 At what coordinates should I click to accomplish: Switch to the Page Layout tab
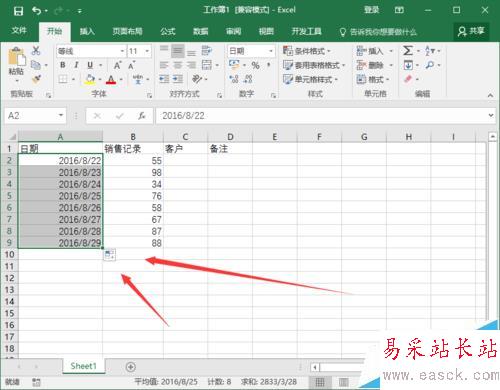[127, 31]
